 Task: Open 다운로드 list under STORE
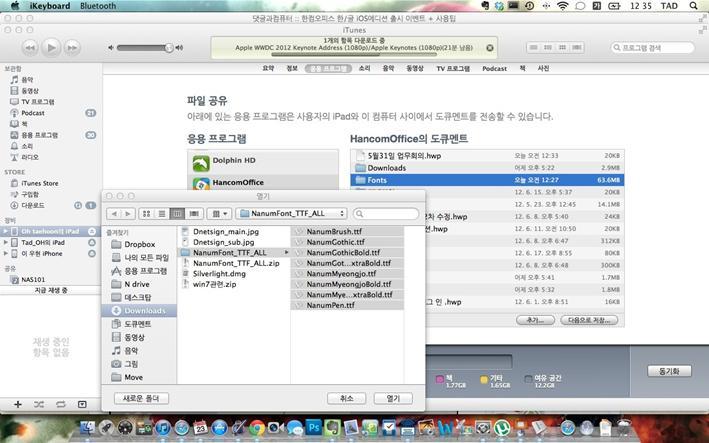point(33,205)
